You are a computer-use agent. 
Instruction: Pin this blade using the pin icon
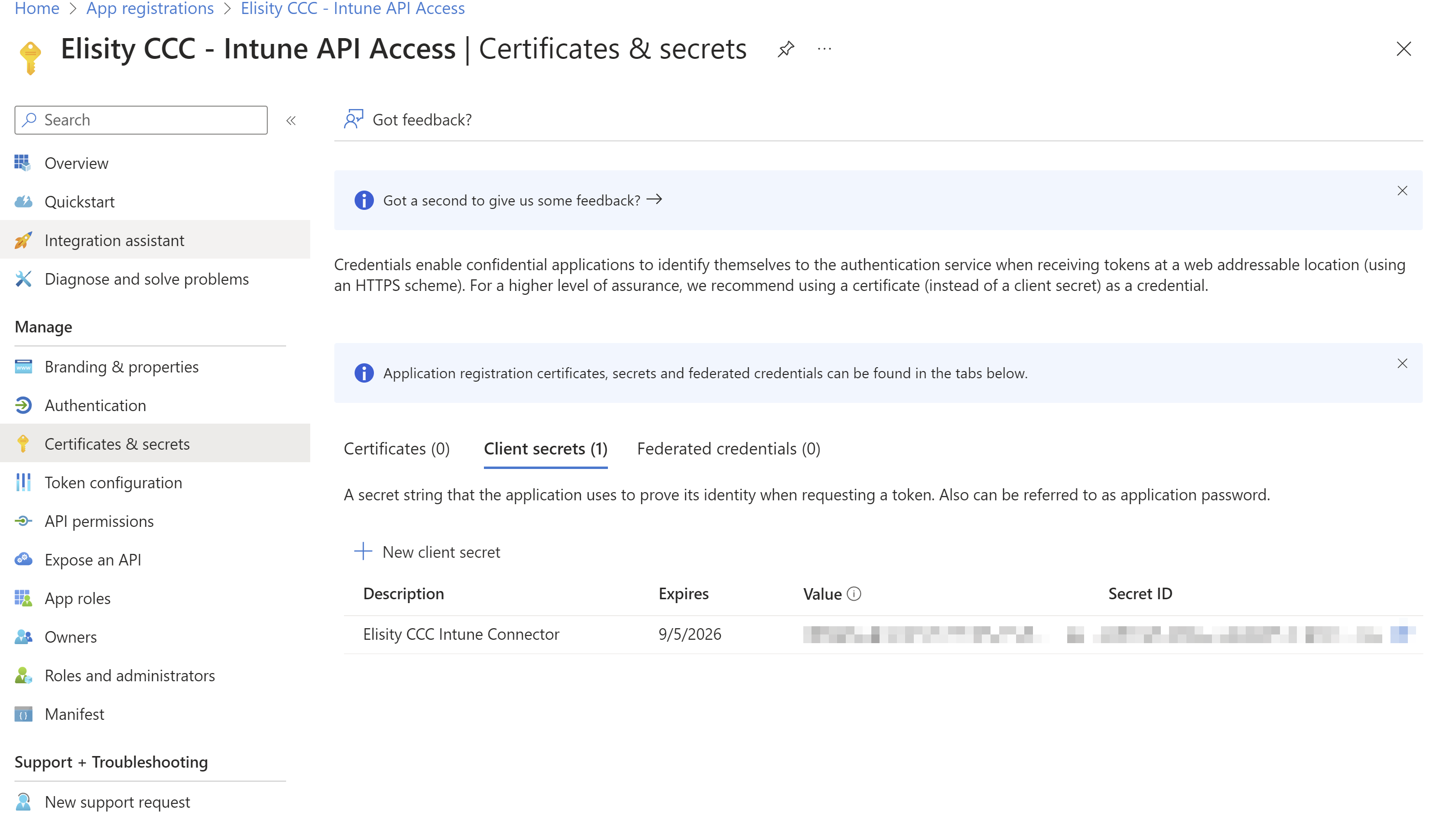pyautogui.click(x=786, y=49)
